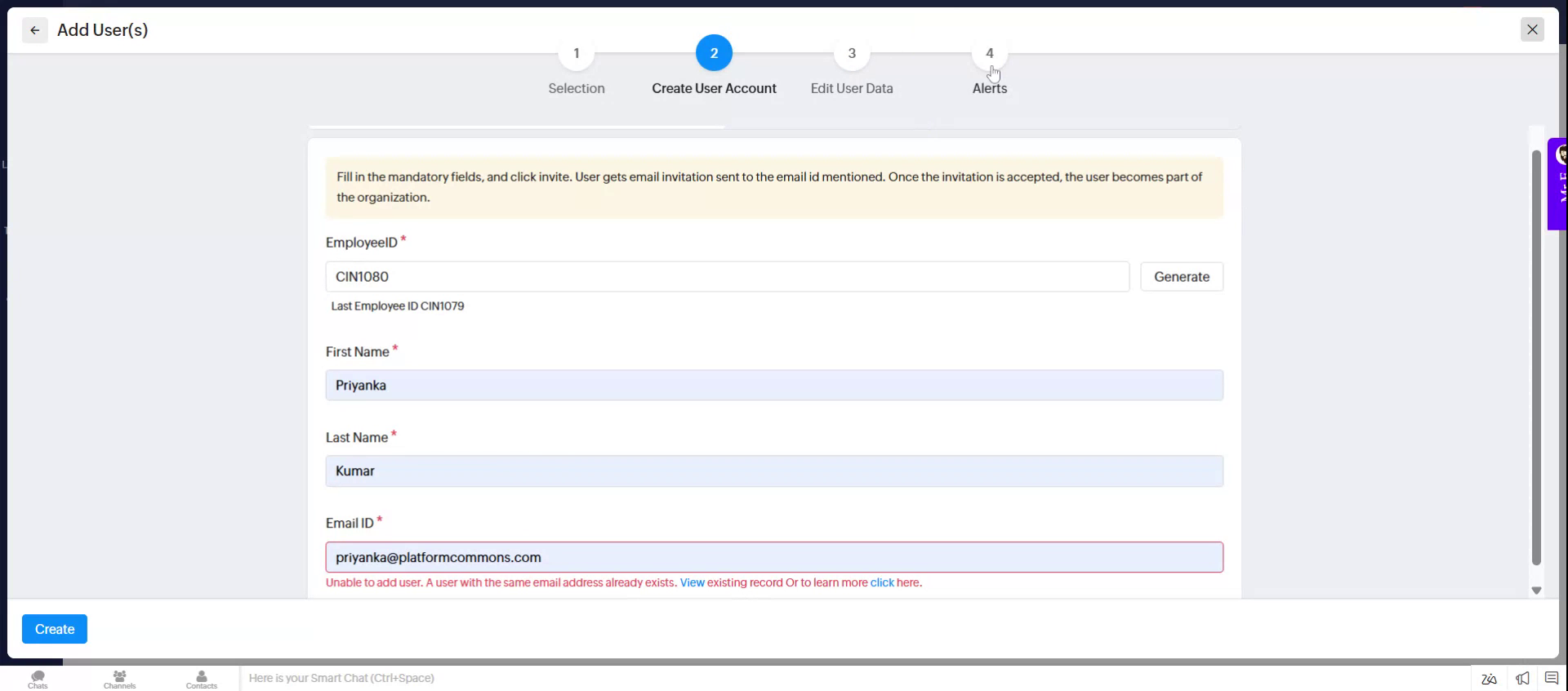Click the email already exists error message

[x=624, y=582]
